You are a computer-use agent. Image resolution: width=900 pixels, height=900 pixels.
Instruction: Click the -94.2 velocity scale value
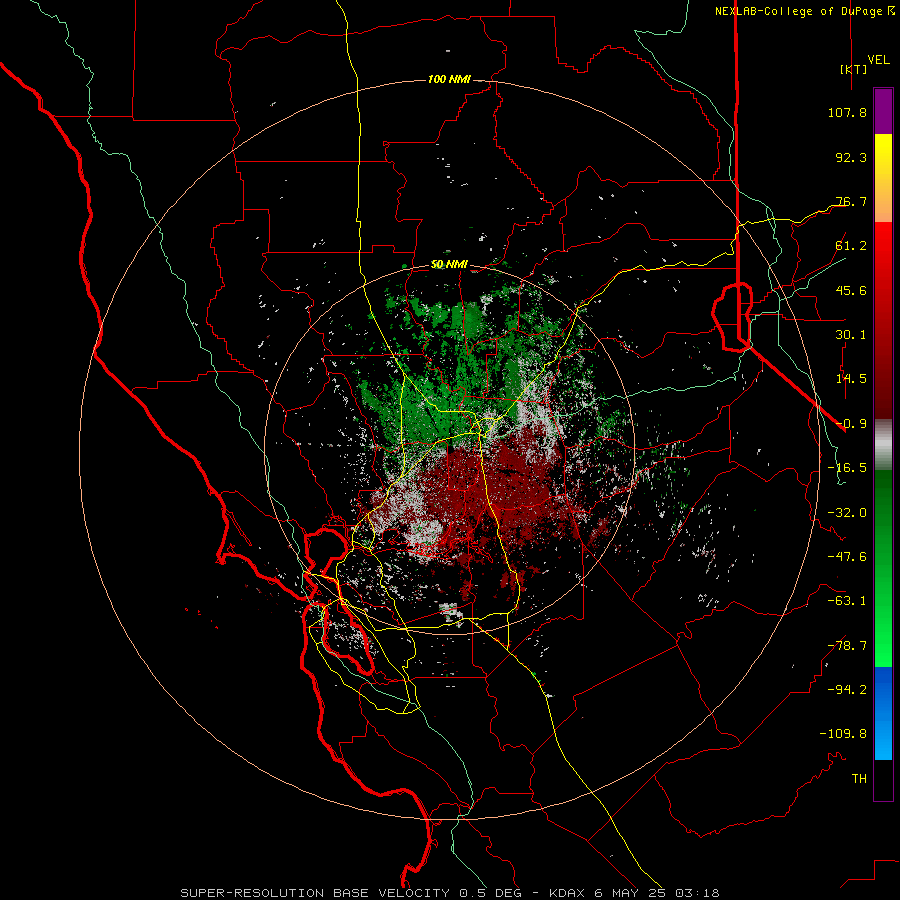point(847,690)
